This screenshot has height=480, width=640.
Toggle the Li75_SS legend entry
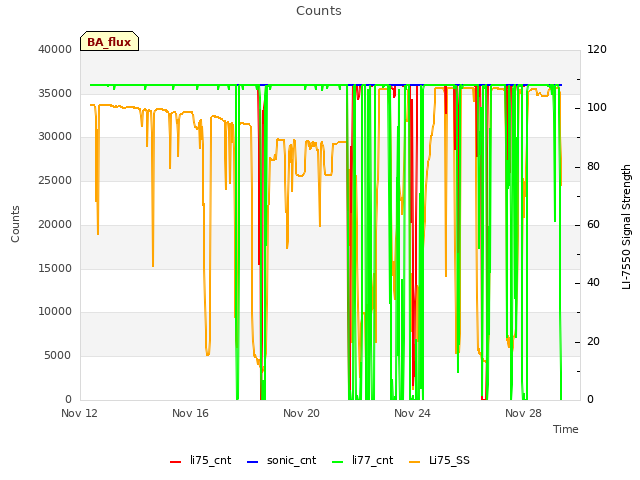(x=439, y=460)
